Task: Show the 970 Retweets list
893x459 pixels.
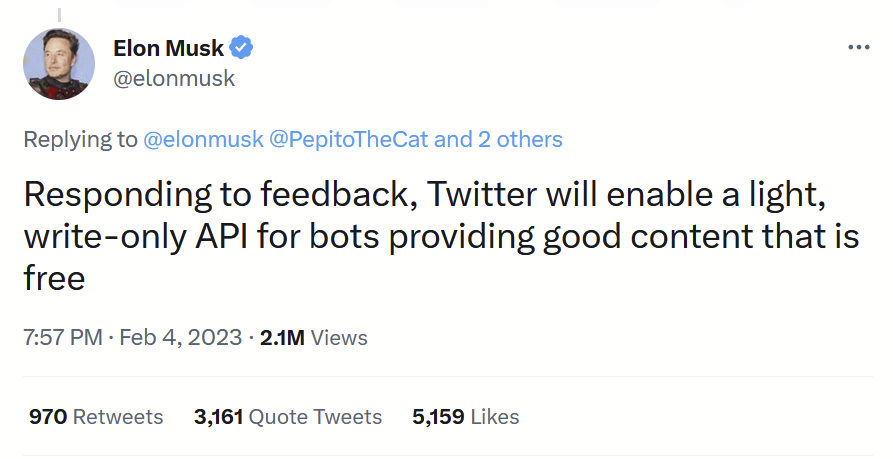Action: 96,417
